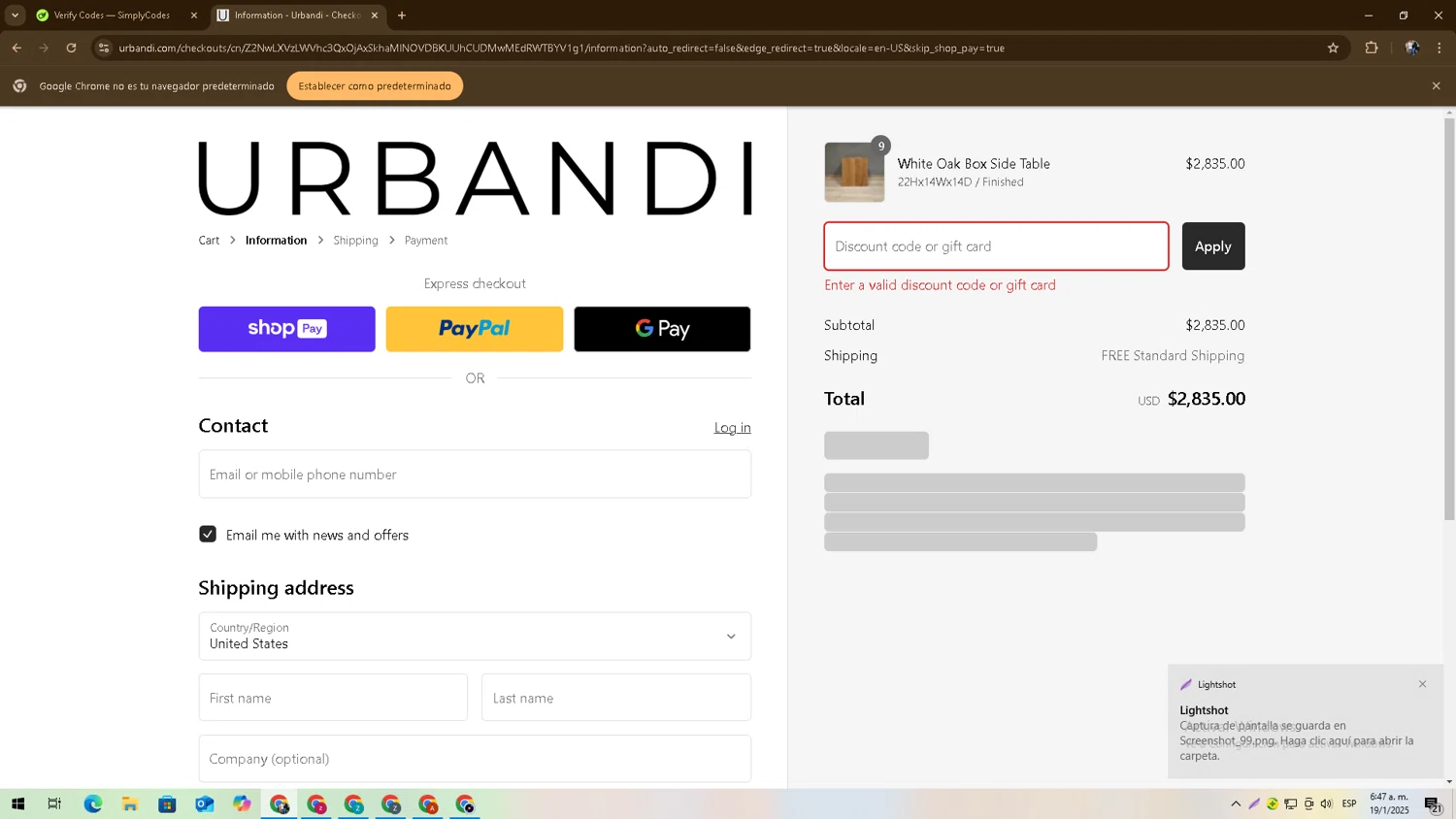The width and height of the screenshot is (1456, 819).
Task: Open site information icon in address bar
Action: point(104,48)
